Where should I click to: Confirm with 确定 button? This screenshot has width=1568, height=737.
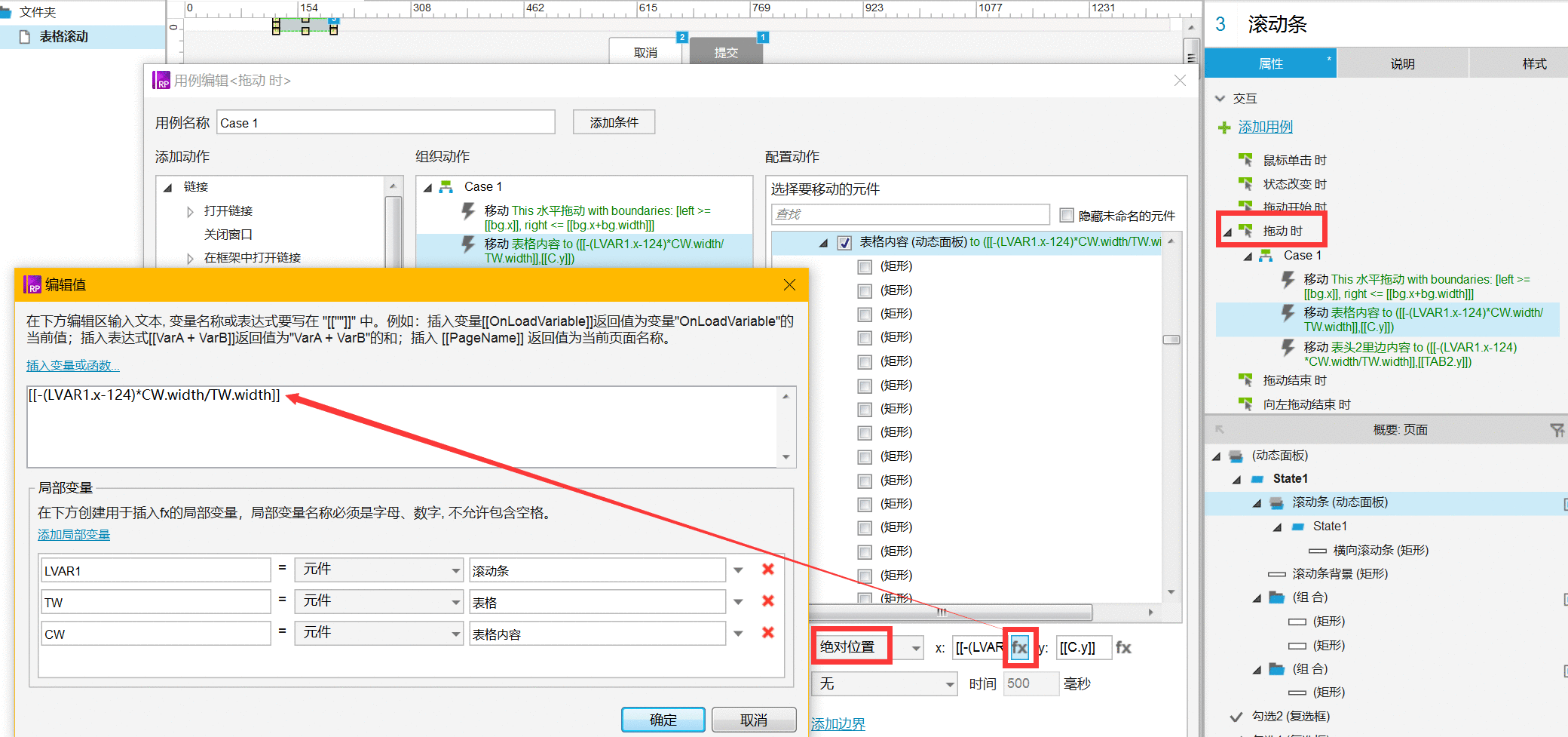[x=663, y=720]
